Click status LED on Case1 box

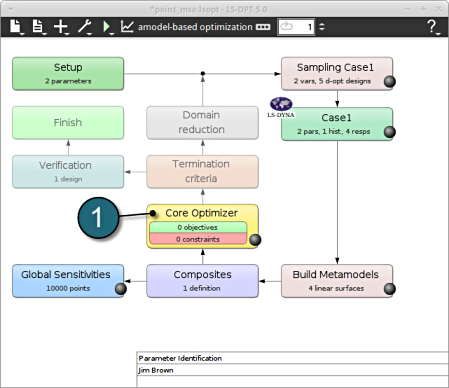coord(389,132)
